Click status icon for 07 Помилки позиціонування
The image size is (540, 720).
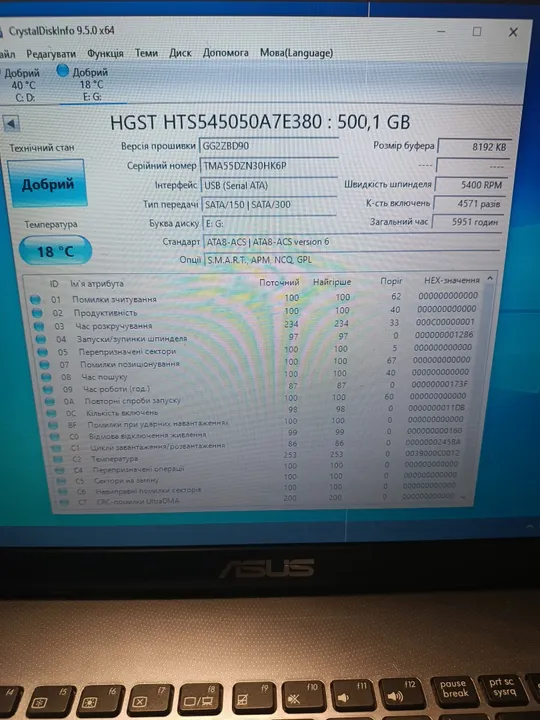[45, 365]
